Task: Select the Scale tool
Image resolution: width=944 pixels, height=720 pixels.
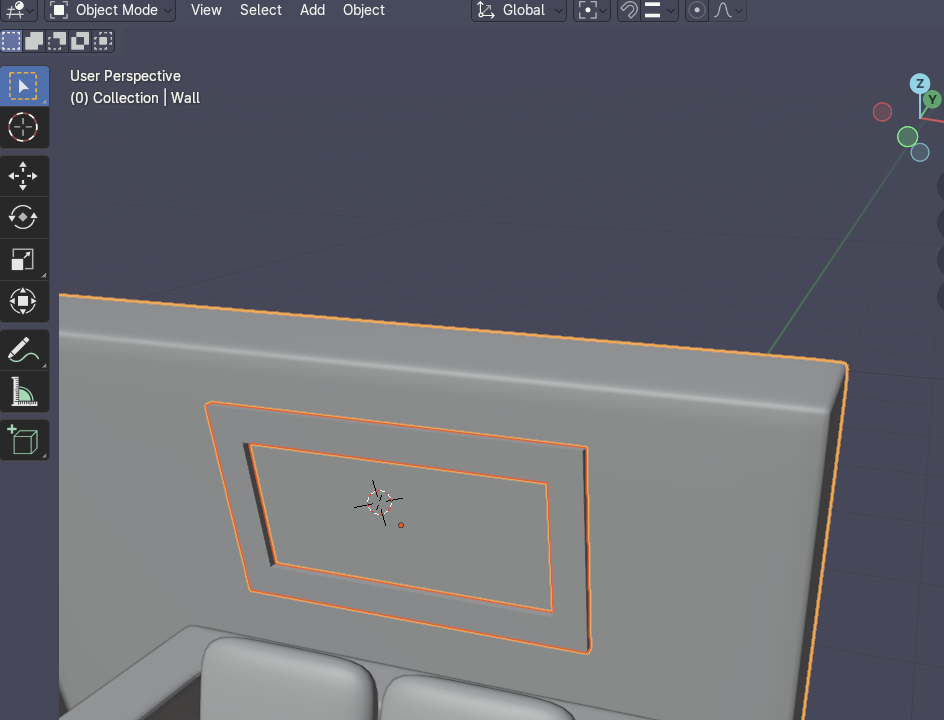Action: [23, 259]
